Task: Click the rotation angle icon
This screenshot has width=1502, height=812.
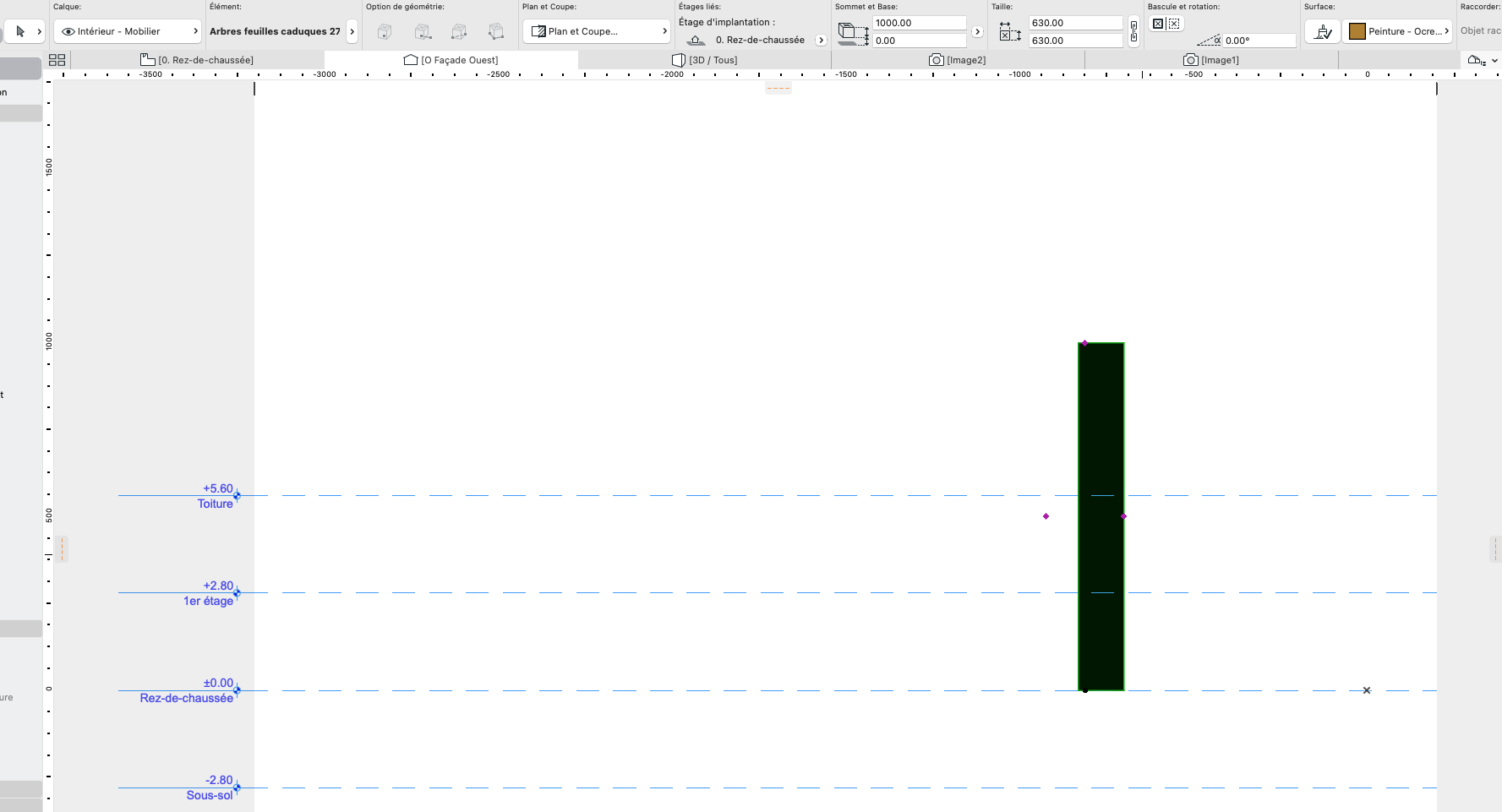Action: pos(1210,40)
